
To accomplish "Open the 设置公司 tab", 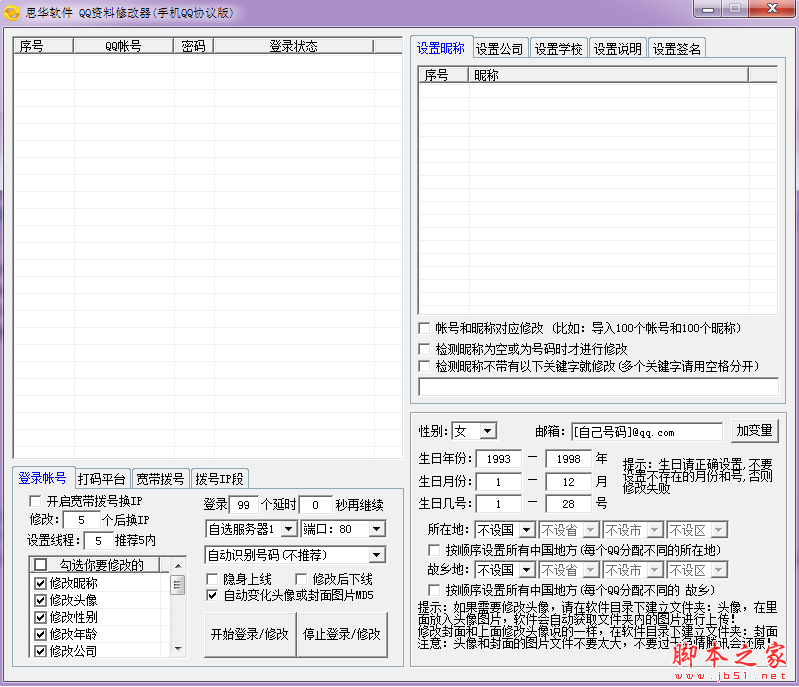I will [x=499, y=48].
